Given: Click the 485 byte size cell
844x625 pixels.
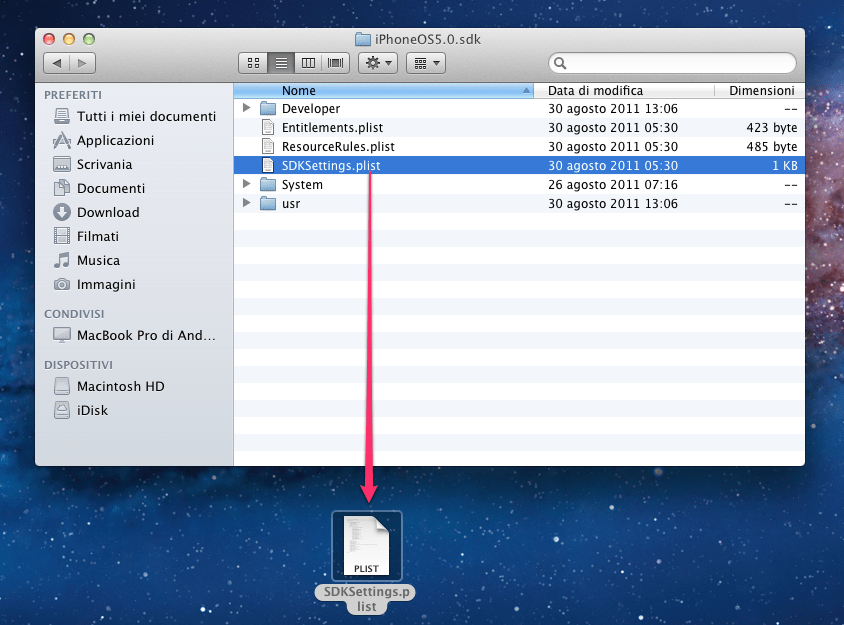Looking at the screenshot, I should (x=771, y=146).
